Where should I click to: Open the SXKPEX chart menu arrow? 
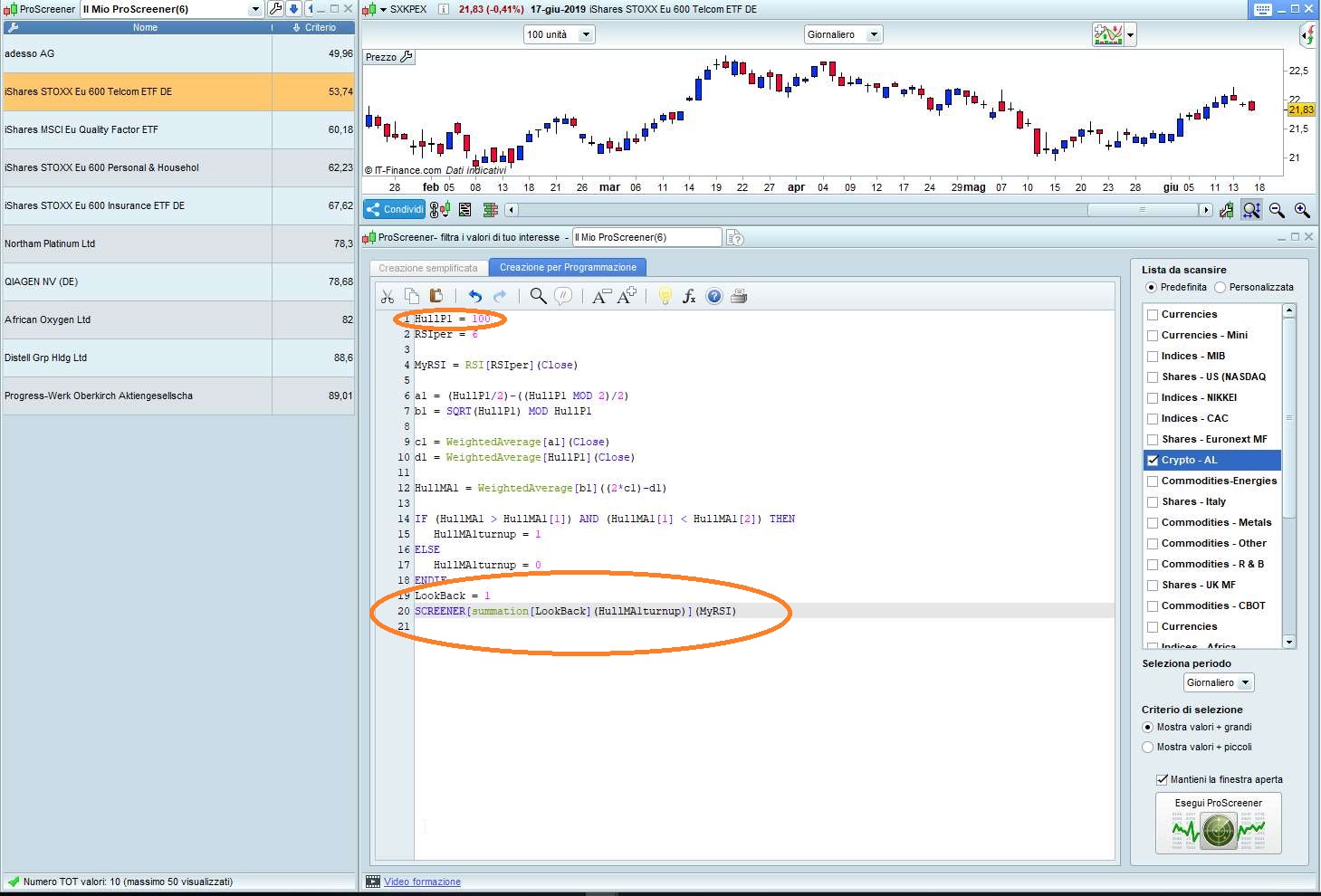tap(383, 9)
